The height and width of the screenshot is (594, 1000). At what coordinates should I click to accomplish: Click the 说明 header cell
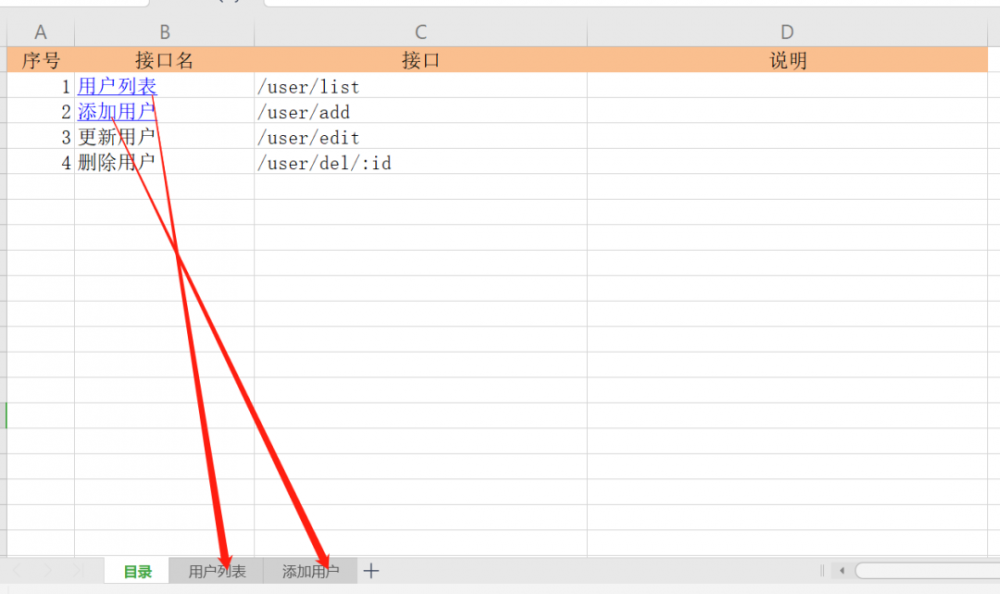(x=787, y=60)
